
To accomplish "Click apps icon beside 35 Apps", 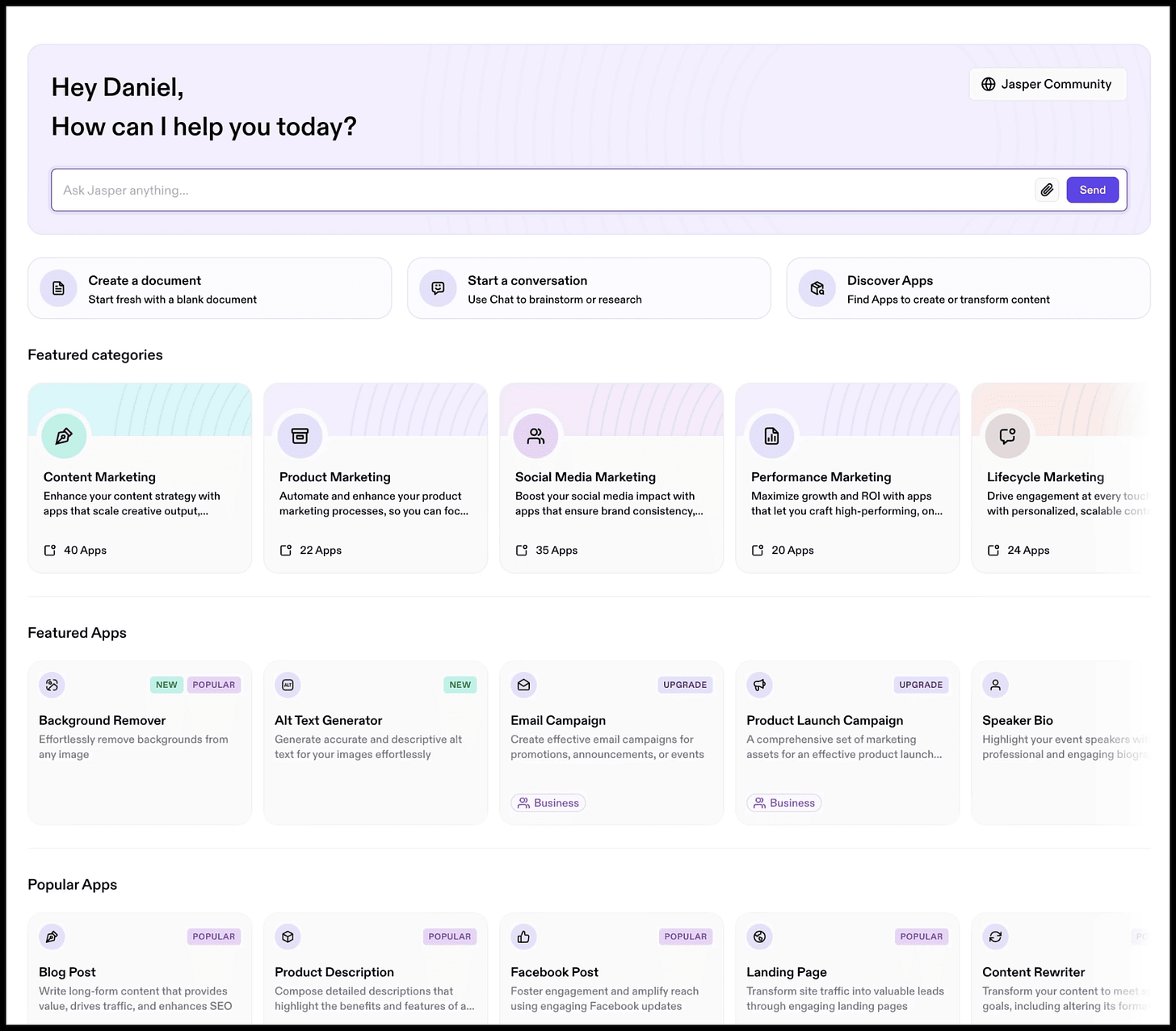I will click(x=522, y=550).
